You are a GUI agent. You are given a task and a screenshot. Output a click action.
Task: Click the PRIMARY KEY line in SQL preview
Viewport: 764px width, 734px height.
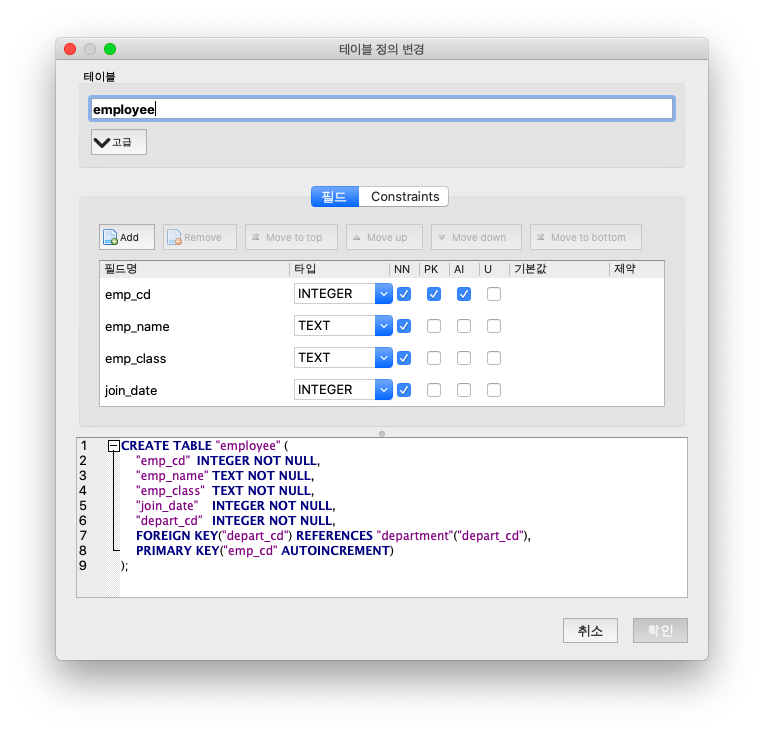(x=265, y=551)
